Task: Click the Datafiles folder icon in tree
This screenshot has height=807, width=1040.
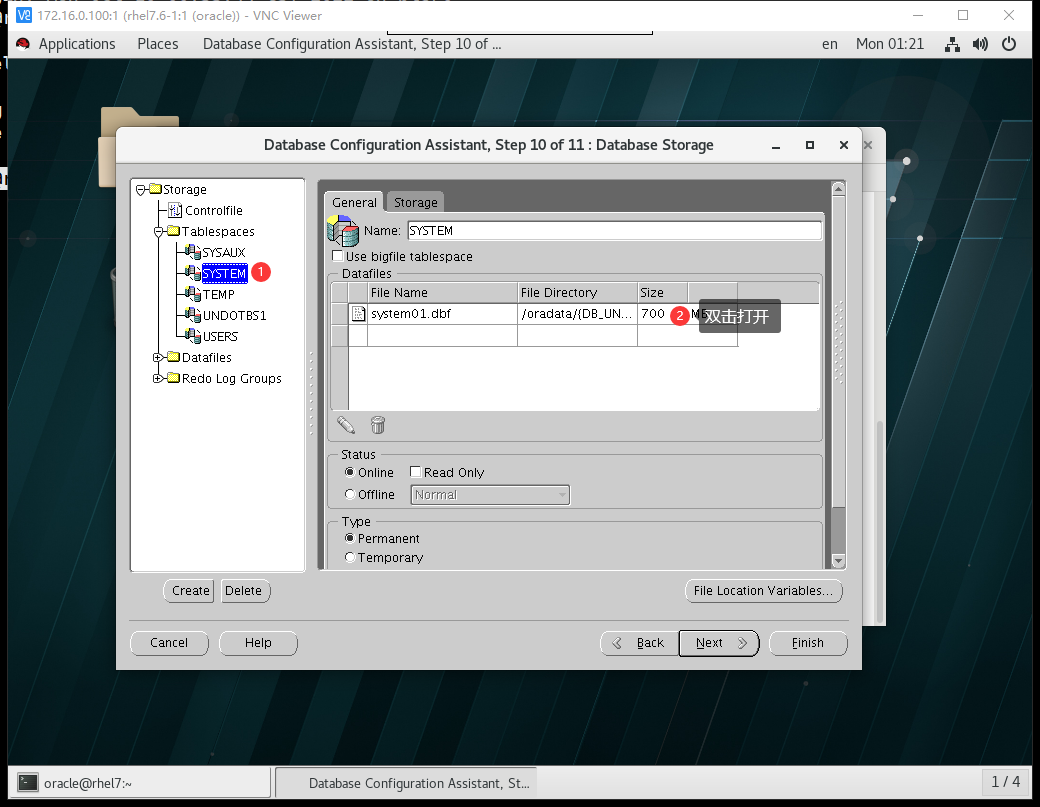Action: pos(174,357)
